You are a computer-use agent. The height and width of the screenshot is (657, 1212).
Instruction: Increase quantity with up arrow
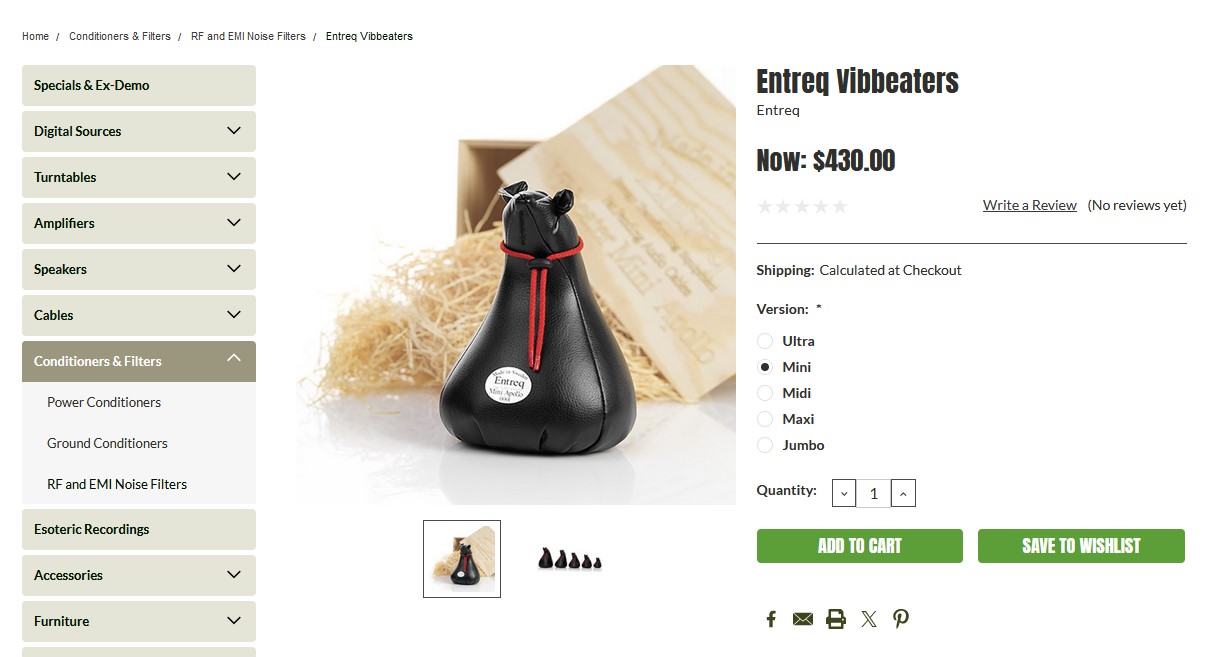[903, 493]
